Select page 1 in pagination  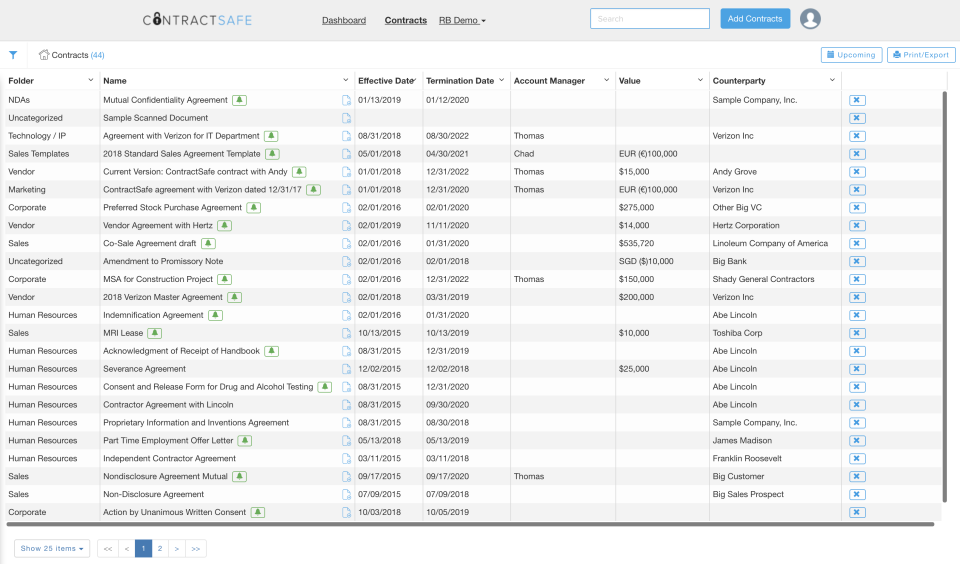click(143, 548)
